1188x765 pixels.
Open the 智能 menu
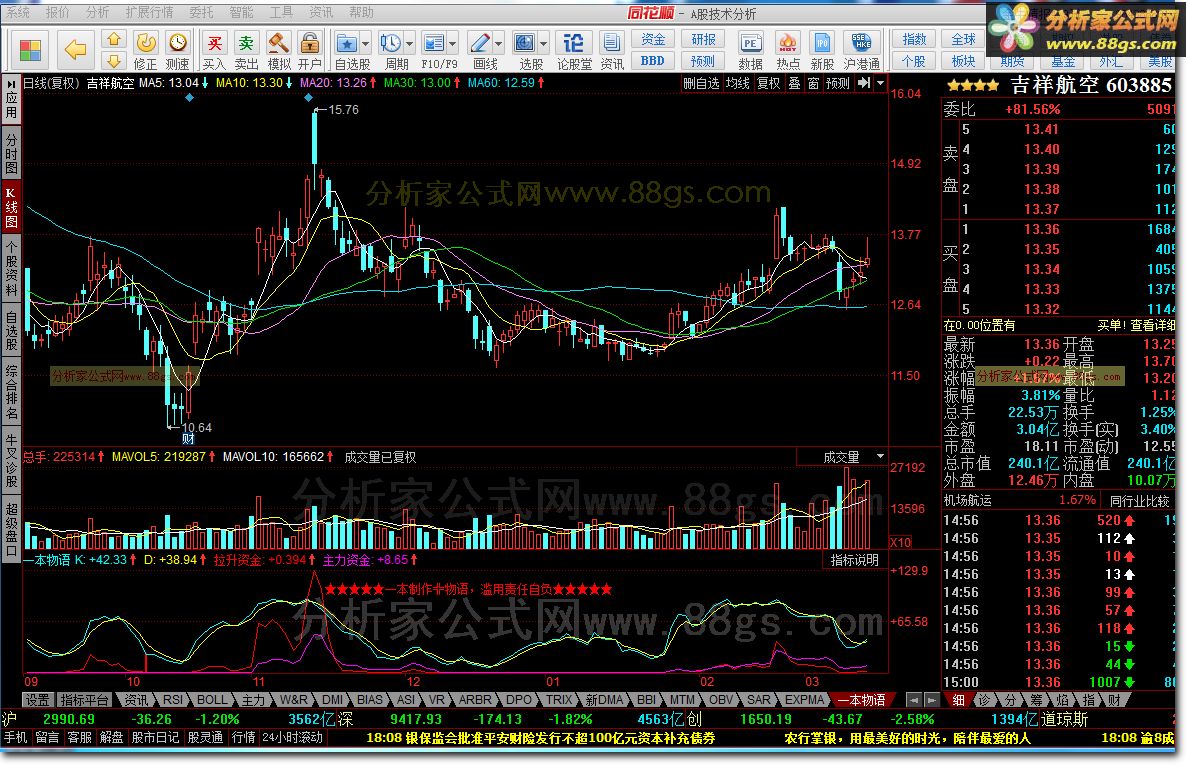(x=241, y=12)
